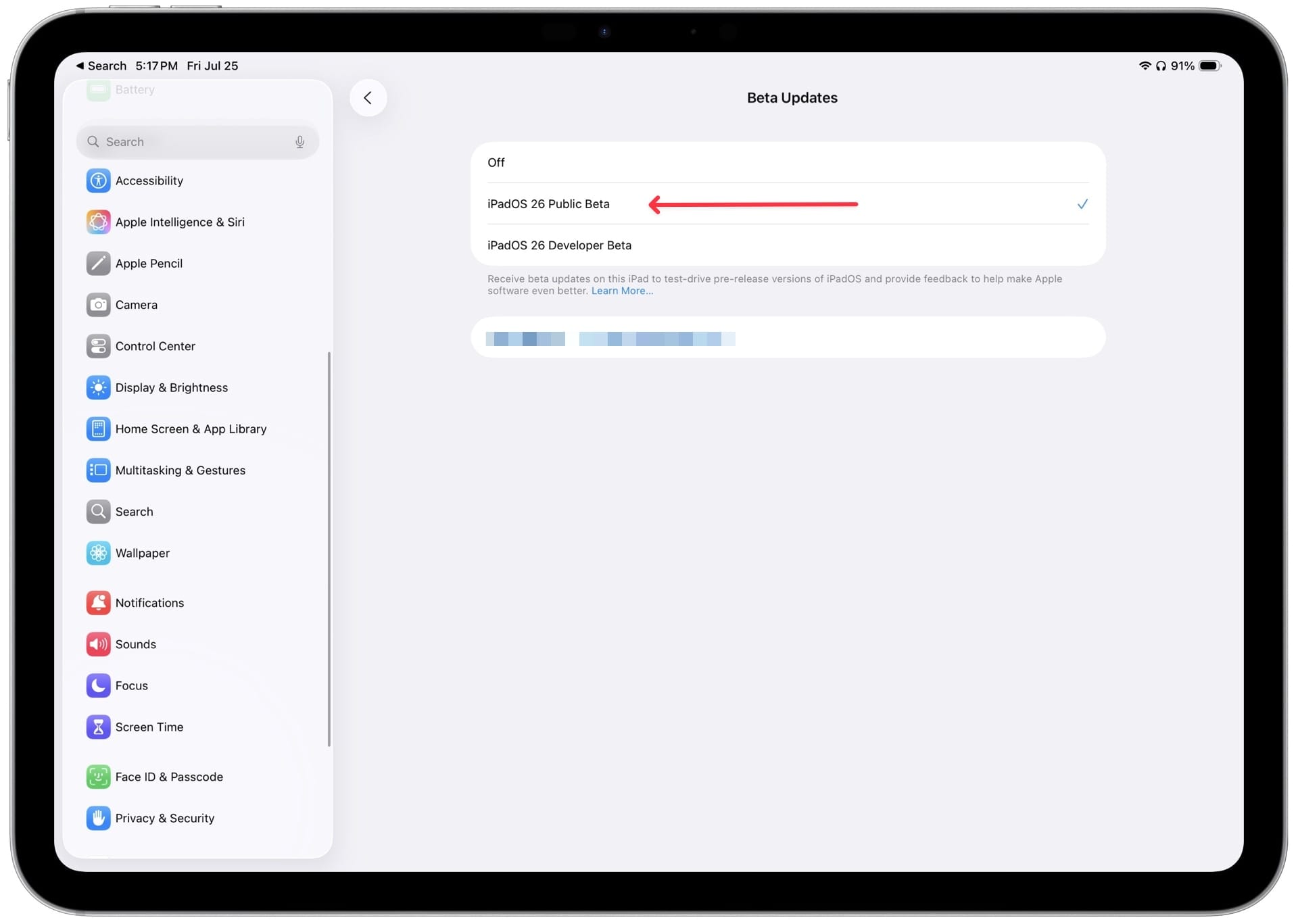Select iPadOS 26 Public Beta option
The image size is (1298, 924).
(788, 203)
